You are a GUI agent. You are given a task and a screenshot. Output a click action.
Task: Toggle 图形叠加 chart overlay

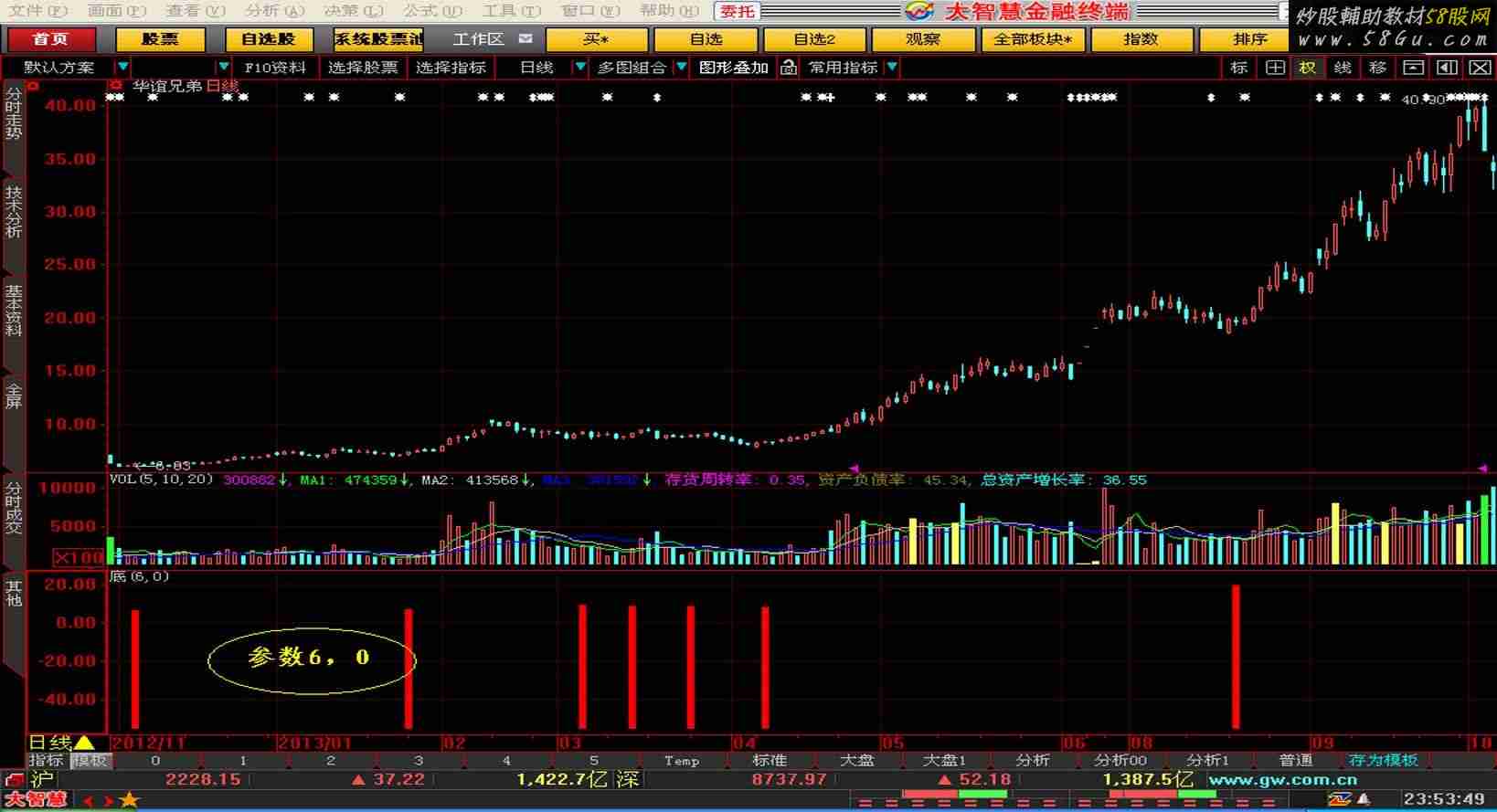point(733,68)
